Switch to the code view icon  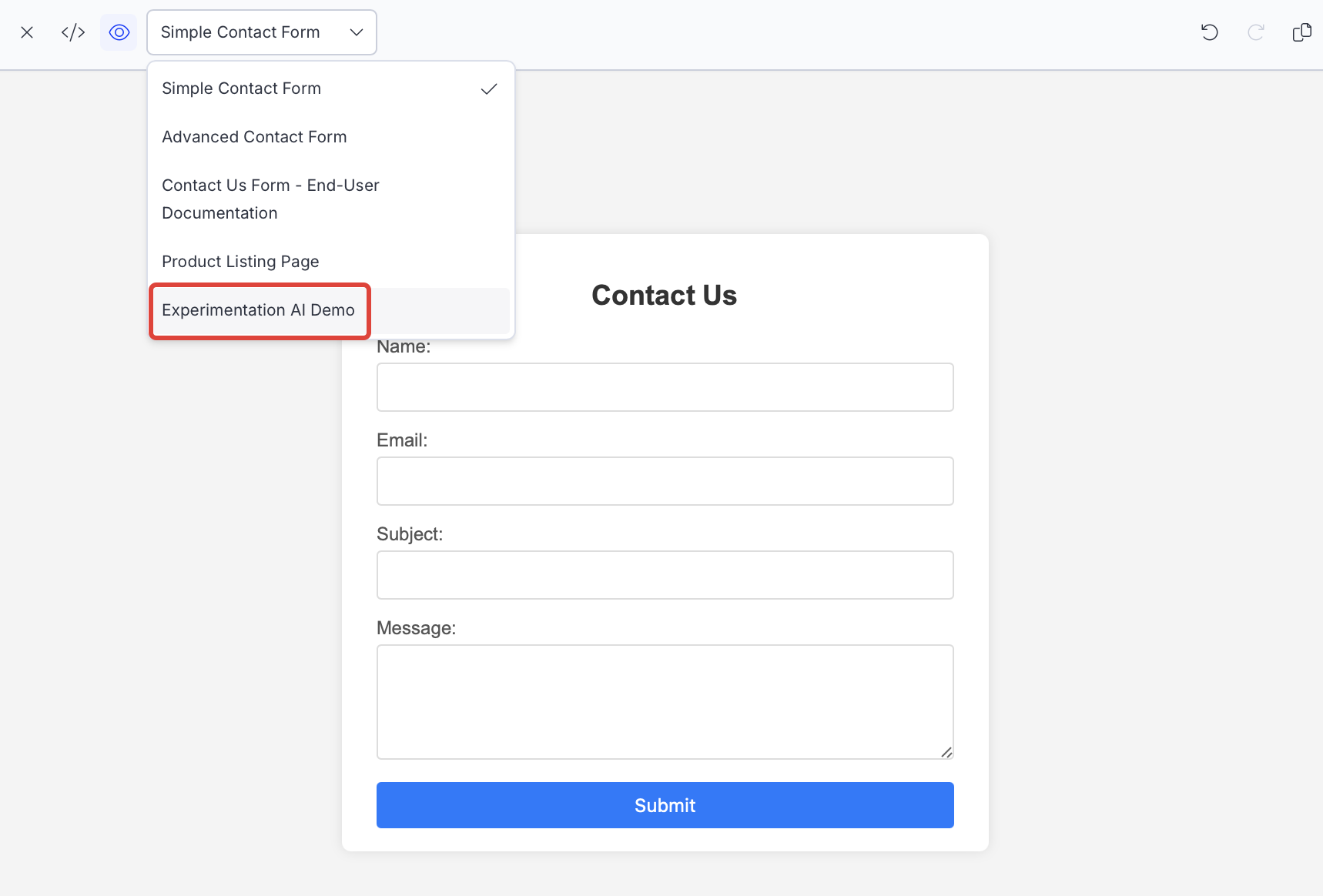point(73,32)
